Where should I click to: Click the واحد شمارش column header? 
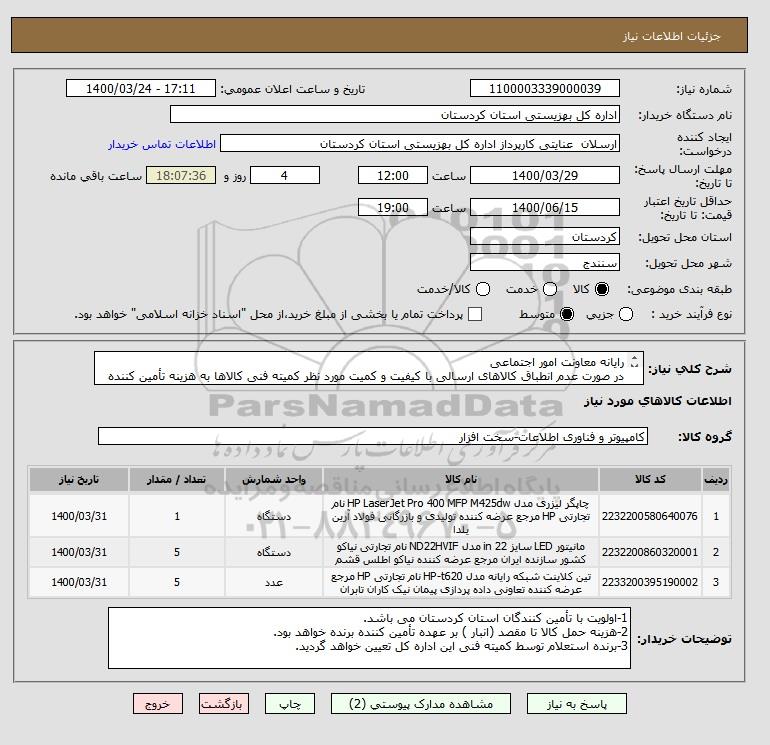click(274, 479)
